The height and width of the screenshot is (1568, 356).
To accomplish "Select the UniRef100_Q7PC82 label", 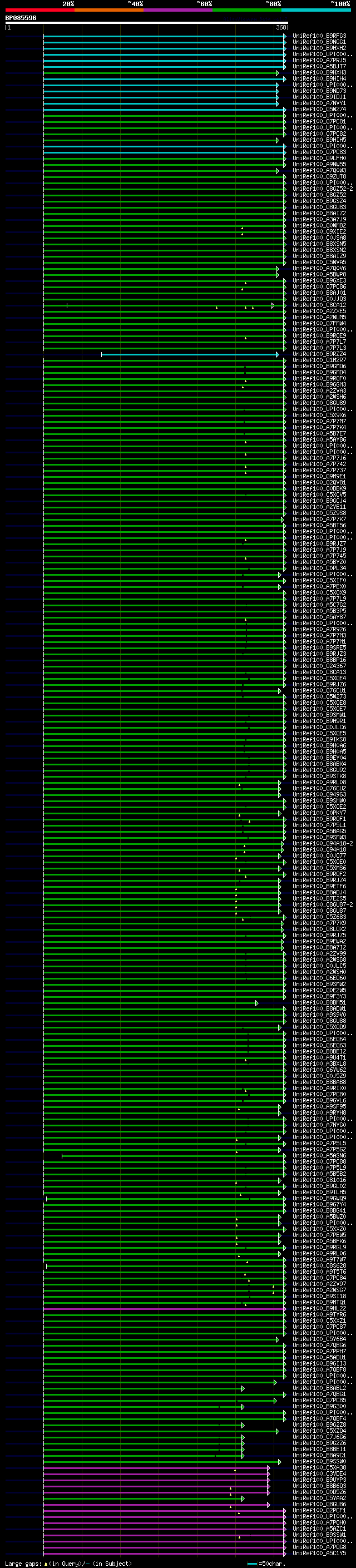I will point(319,134).
